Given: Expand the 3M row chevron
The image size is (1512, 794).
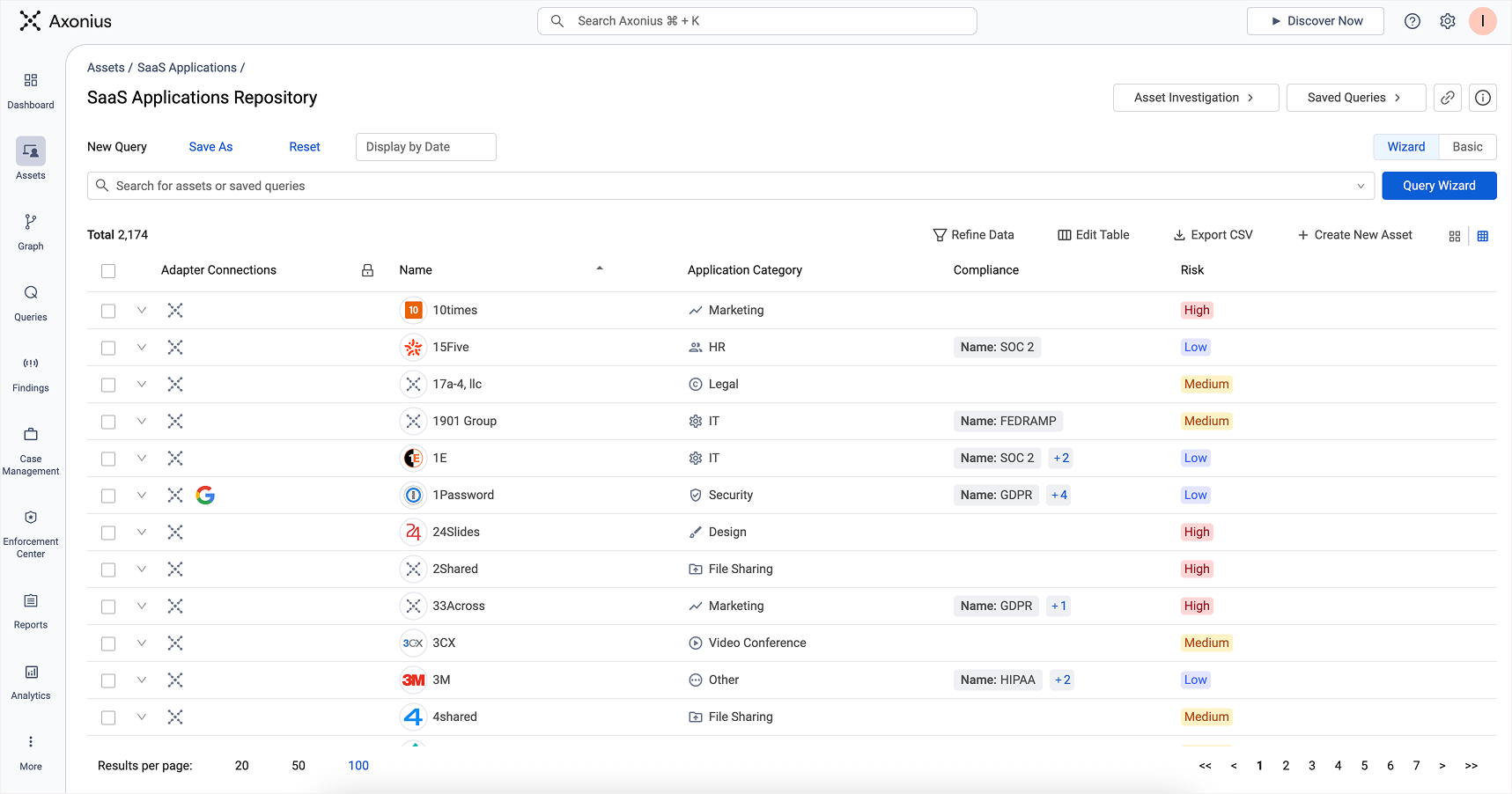Looking at the screenshot, I should (x=141, y=680).
